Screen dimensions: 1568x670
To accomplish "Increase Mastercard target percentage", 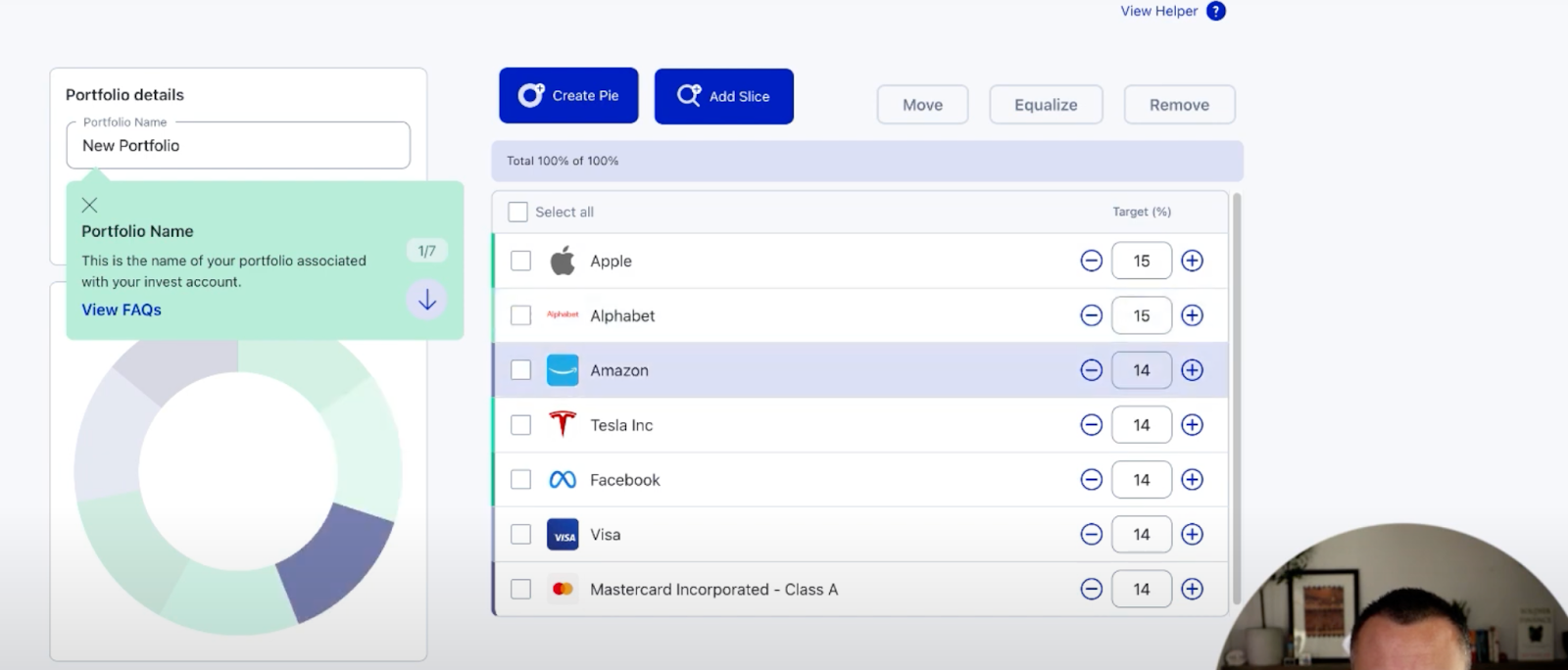I will 1192,589.
